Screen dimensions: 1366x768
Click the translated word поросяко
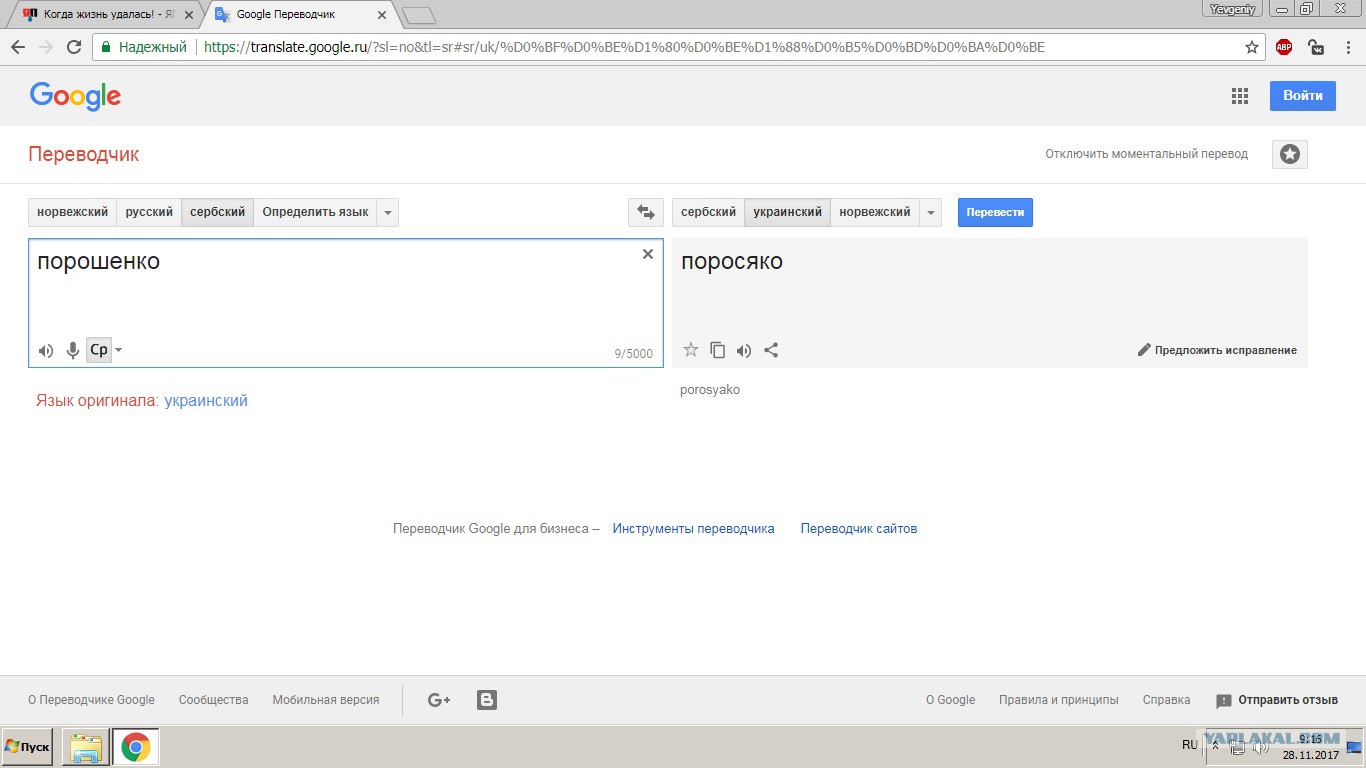pyautogui.click(x=732, y=262)
